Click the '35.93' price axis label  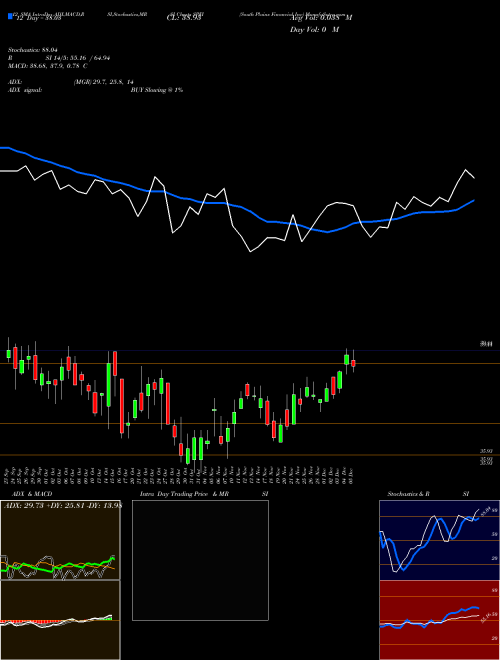[x=487, y=451]
